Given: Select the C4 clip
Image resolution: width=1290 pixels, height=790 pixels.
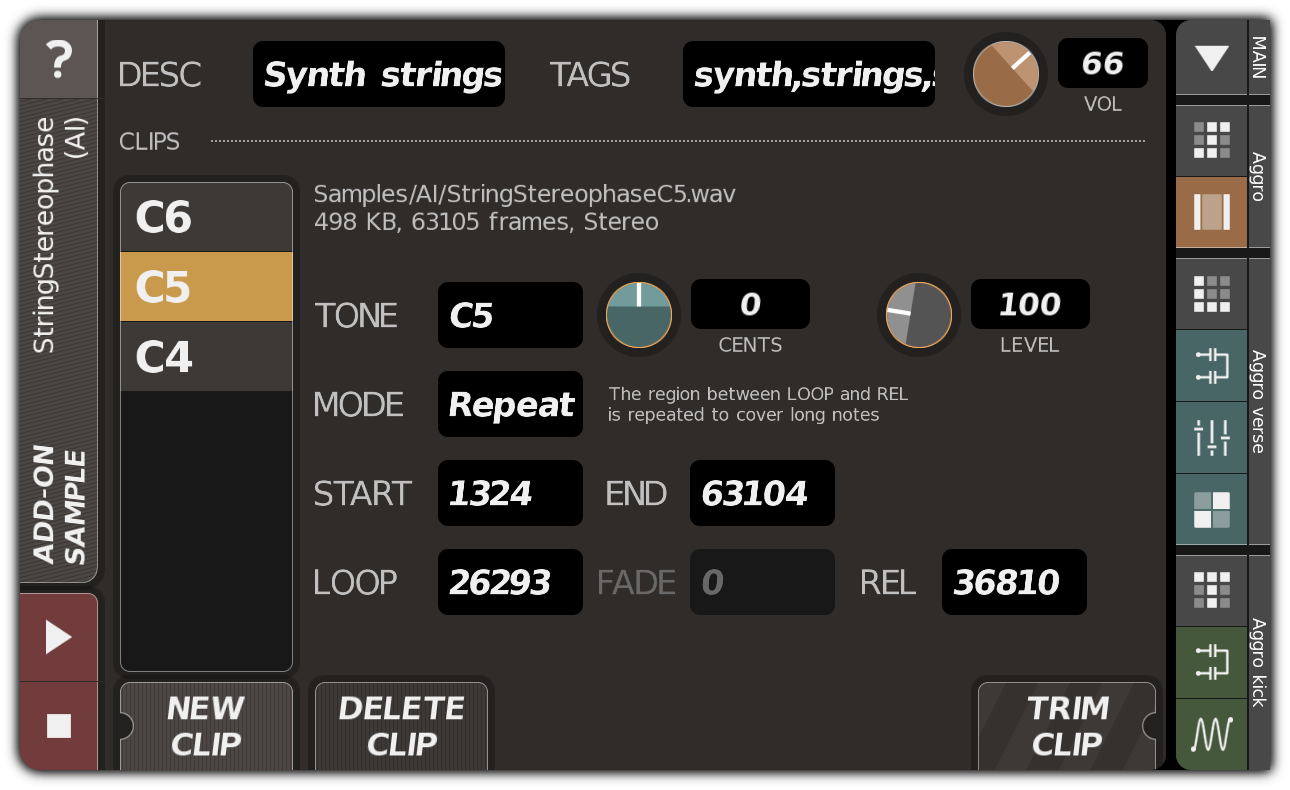Looking at the screenshot, I should [206, 357].
